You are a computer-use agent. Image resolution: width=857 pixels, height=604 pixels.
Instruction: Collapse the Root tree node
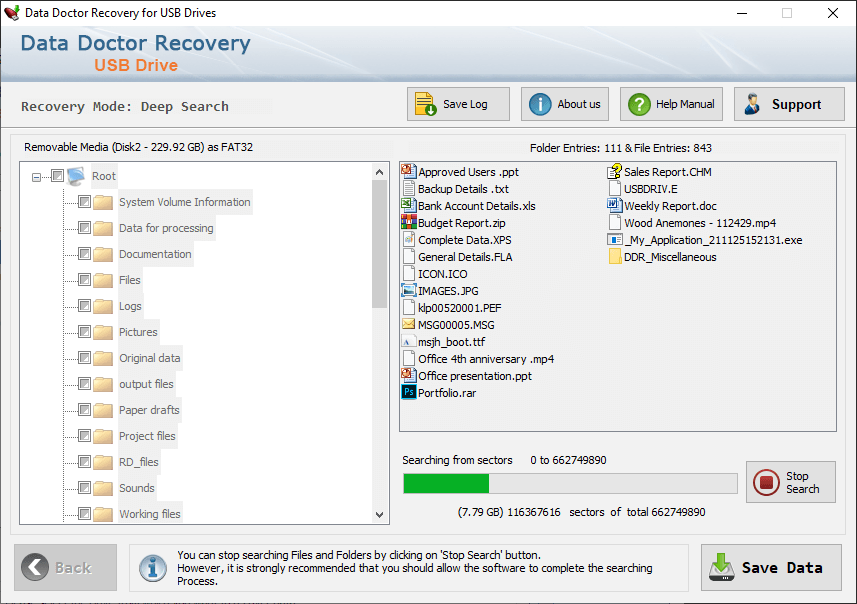point(36,177)
